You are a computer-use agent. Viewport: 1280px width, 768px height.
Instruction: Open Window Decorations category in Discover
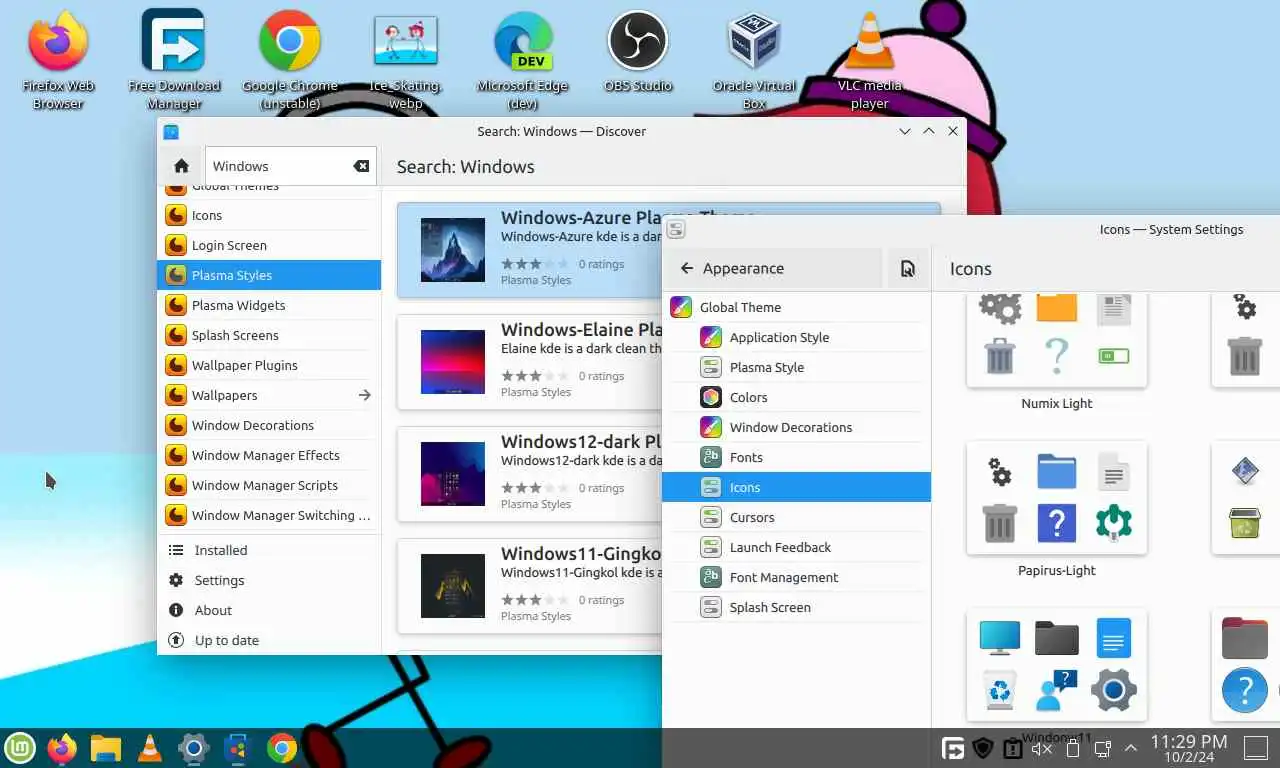click(x=269, y=425)
